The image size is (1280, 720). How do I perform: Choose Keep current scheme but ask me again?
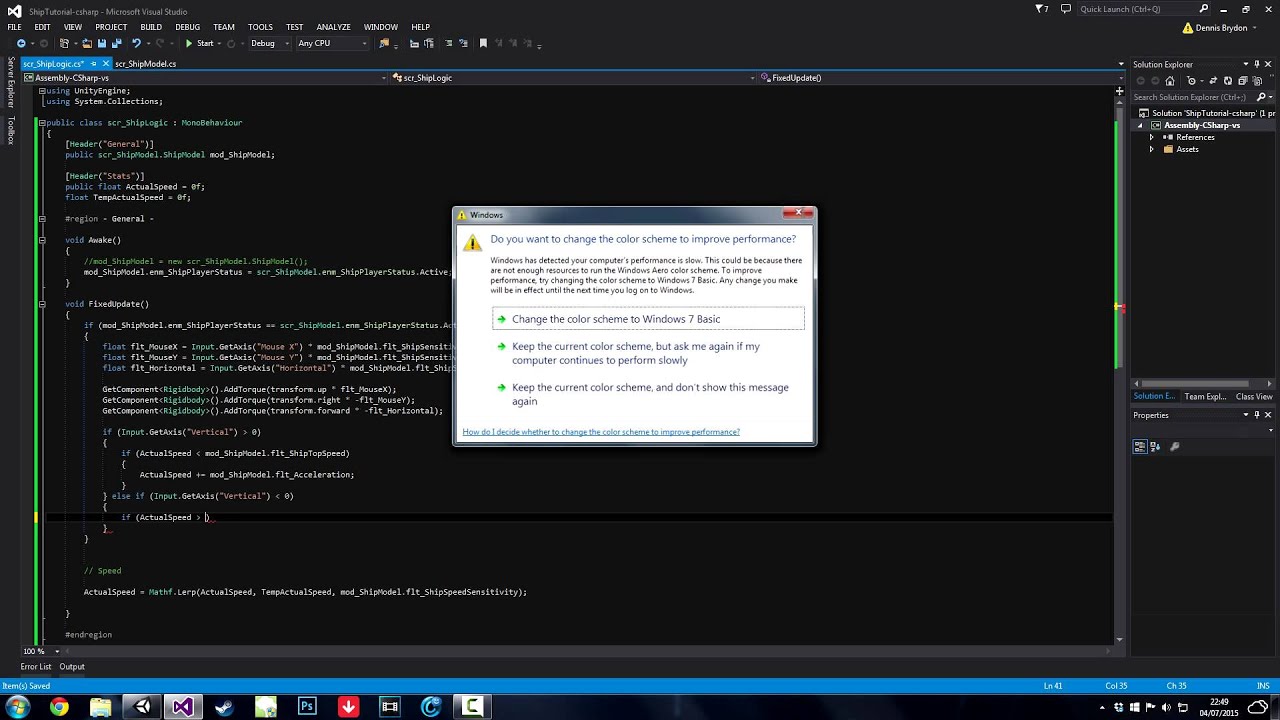[x=648, y=353]
